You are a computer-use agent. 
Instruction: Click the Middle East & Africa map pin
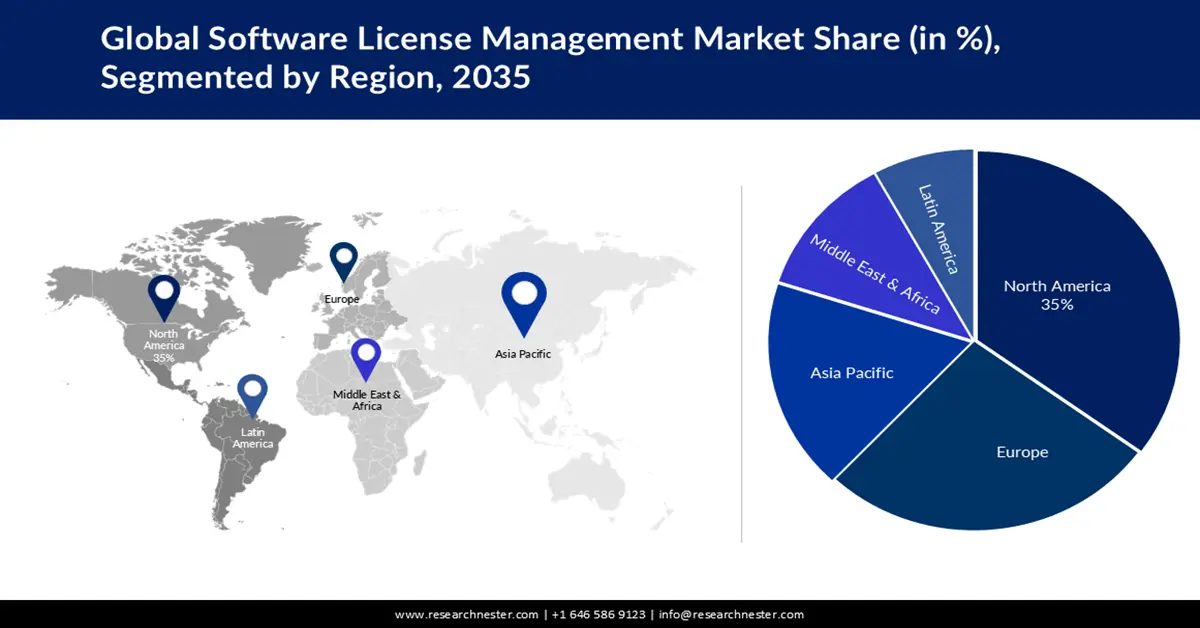[366, 361]
